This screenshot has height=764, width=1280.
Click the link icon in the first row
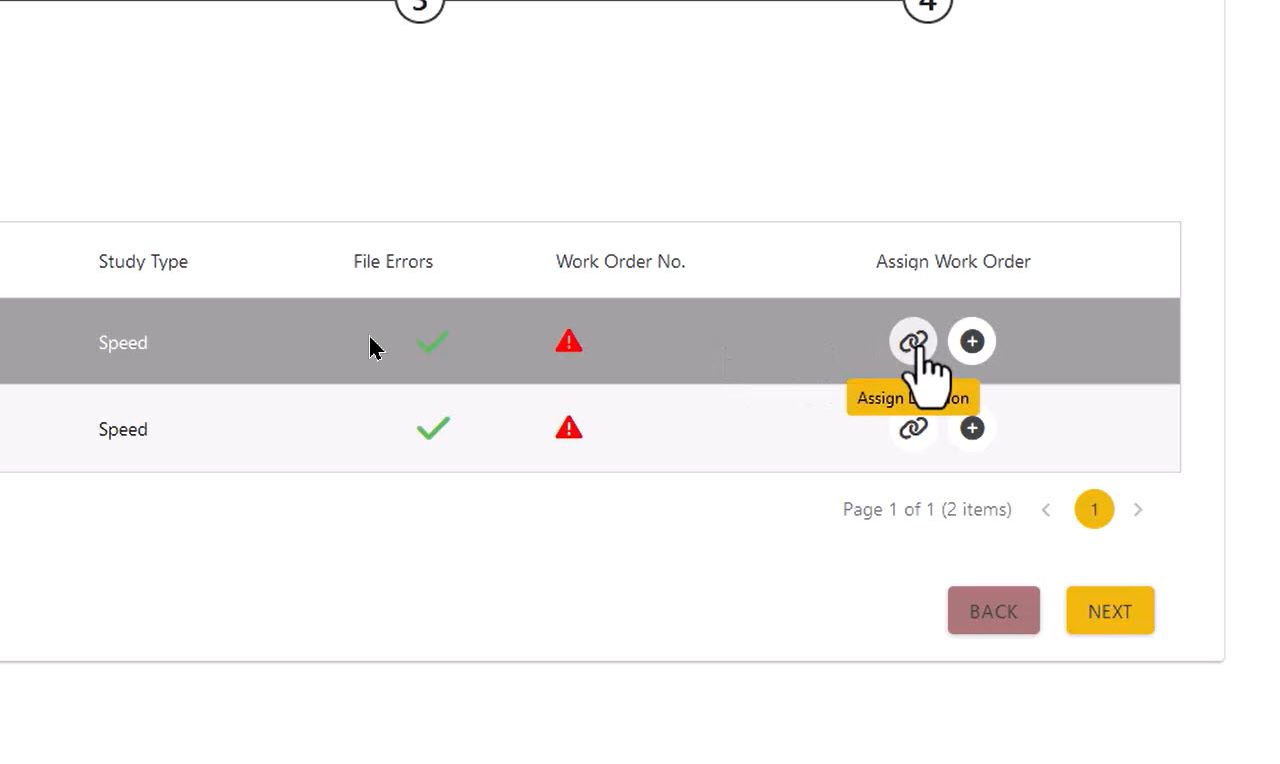click(913, 342)
